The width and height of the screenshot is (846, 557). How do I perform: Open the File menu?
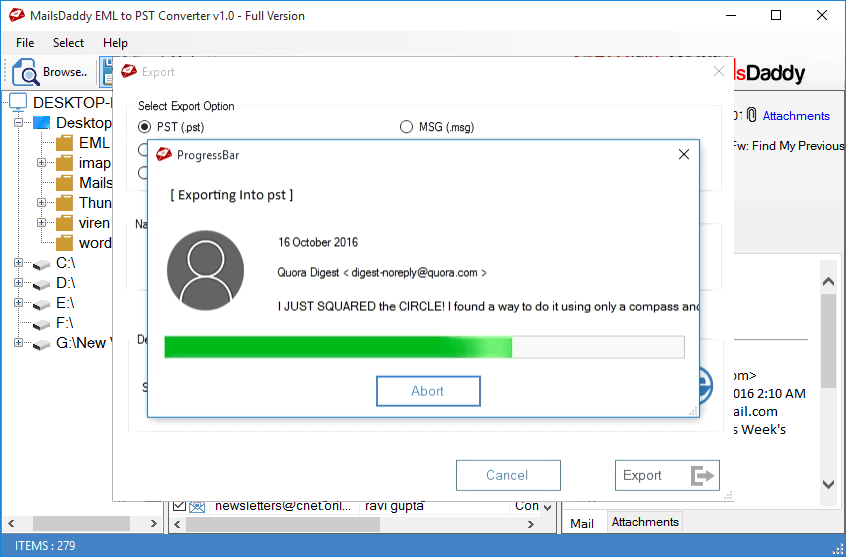[25, 43]
